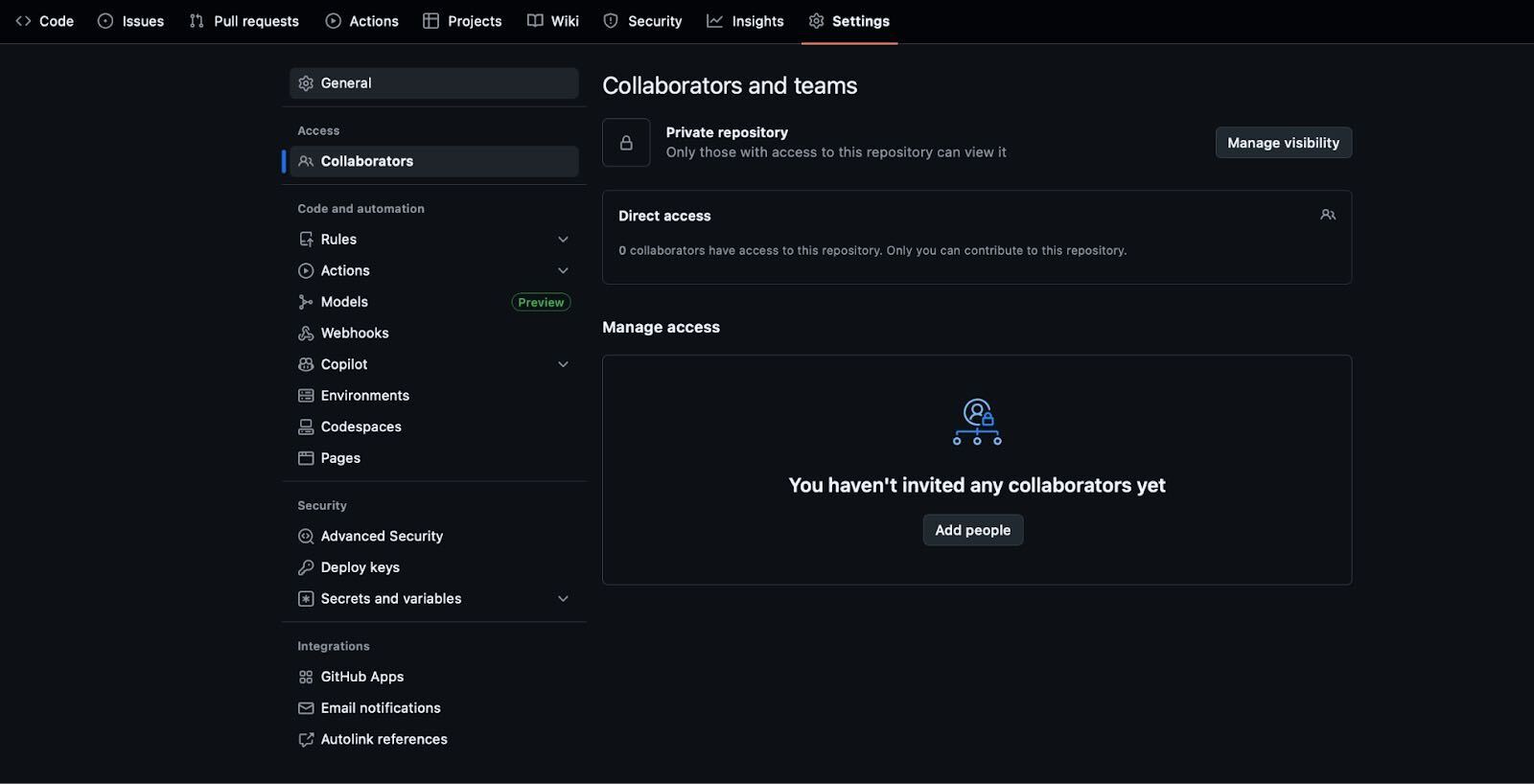Viewport: 1534px width, 784px height.
Task: Open the Deploy keys page
Action: click(x=434, y=567)
